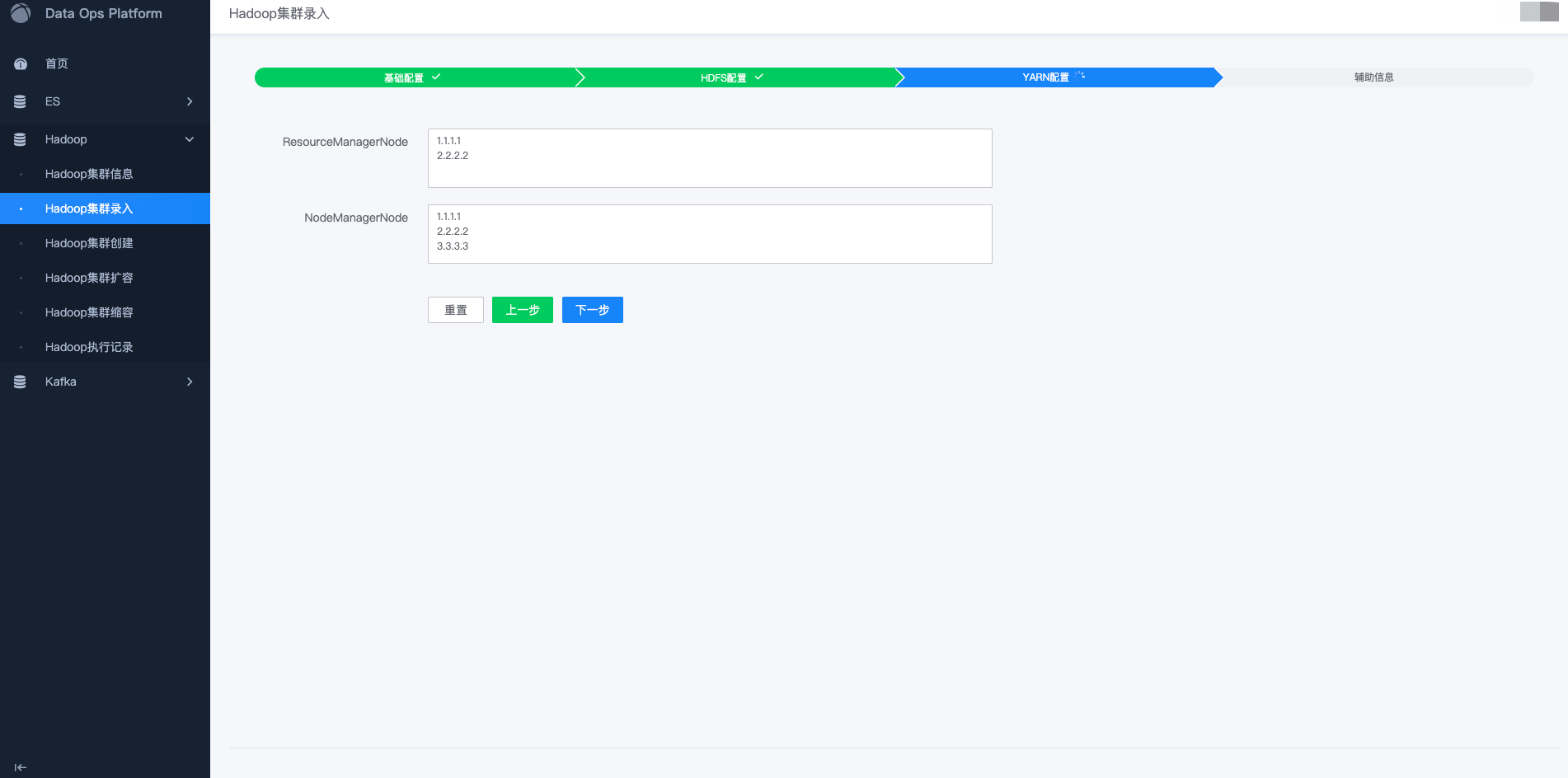The width and height of the screenshot is (1568, 778).
Task: Collapse the Hadoop menu chevron
Action: tap(190, 139)
